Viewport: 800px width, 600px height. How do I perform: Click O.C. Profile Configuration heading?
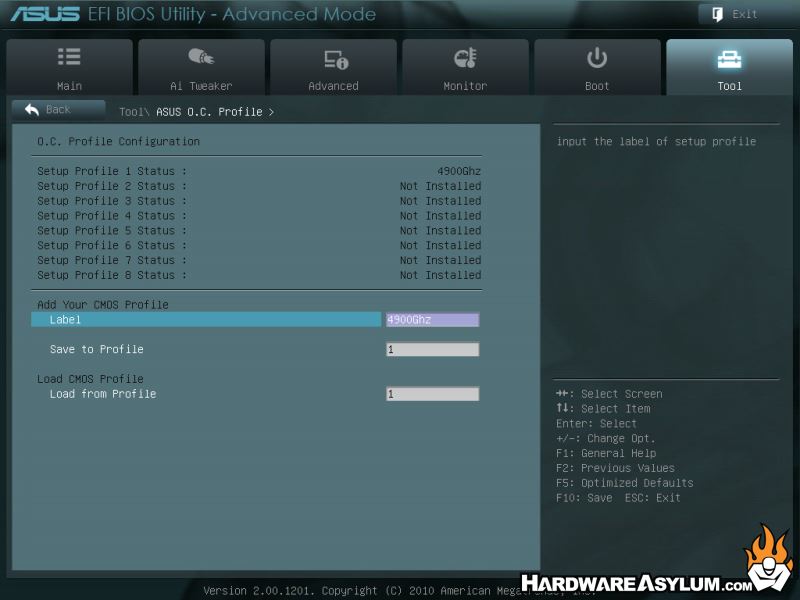point(118,141)
